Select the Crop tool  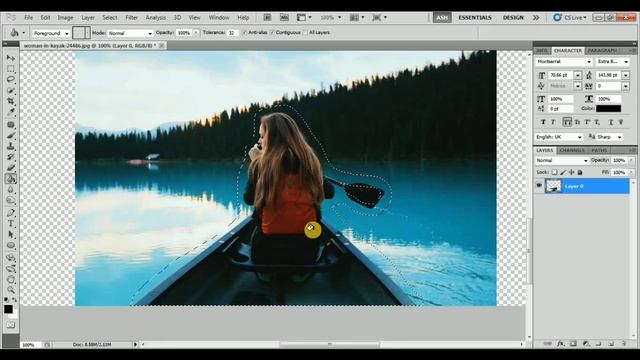(x=11, y=100)
